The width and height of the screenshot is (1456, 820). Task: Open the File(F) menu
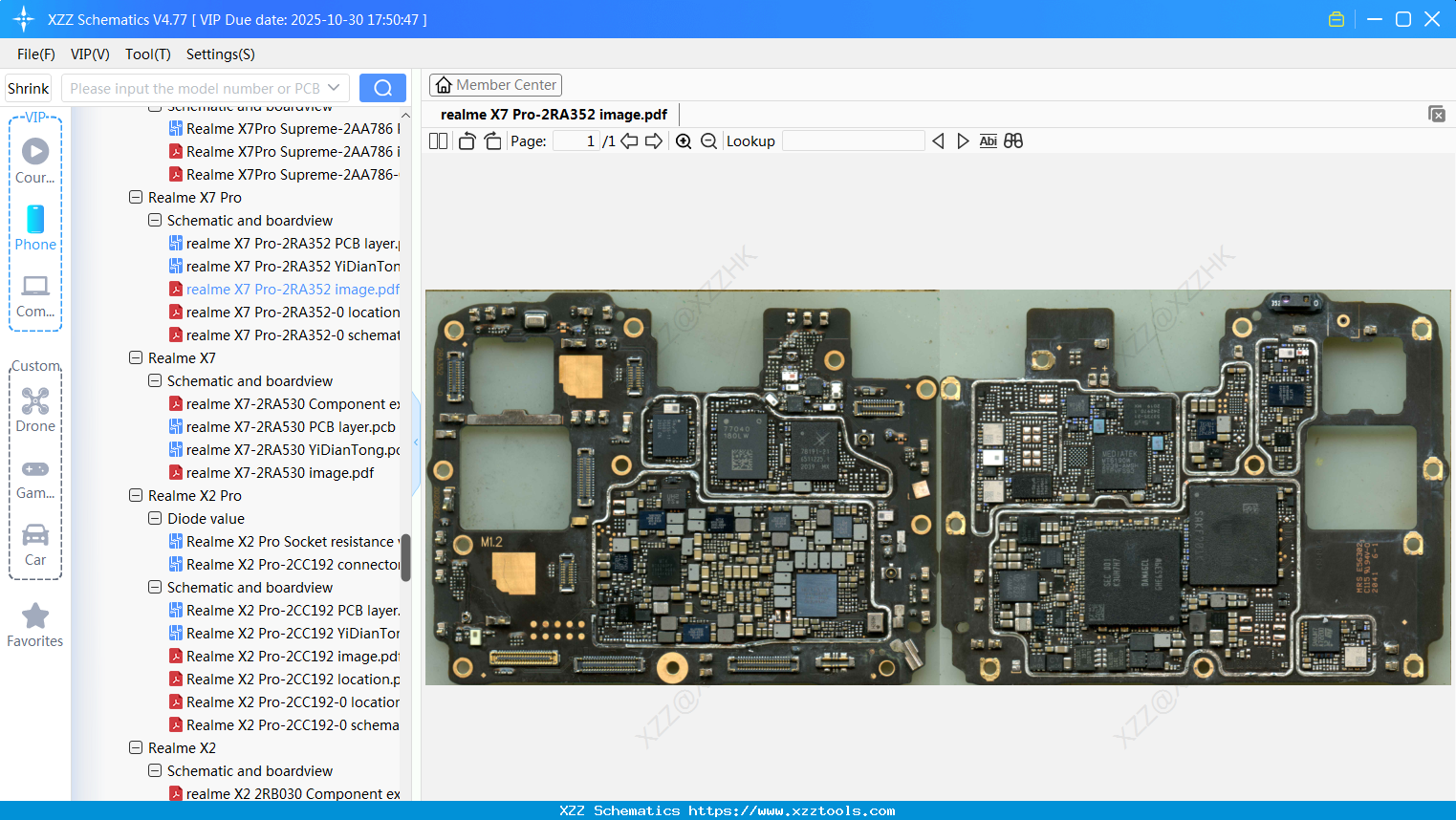coord(36,54)
